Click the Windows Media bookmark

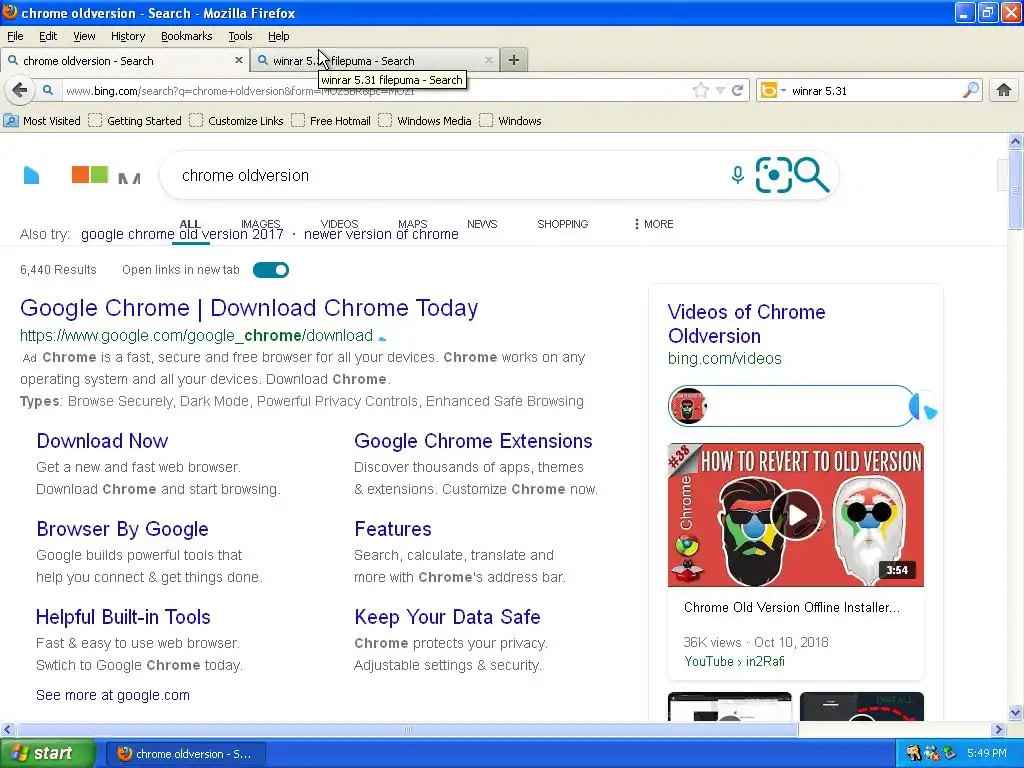[x=424, y=121]
